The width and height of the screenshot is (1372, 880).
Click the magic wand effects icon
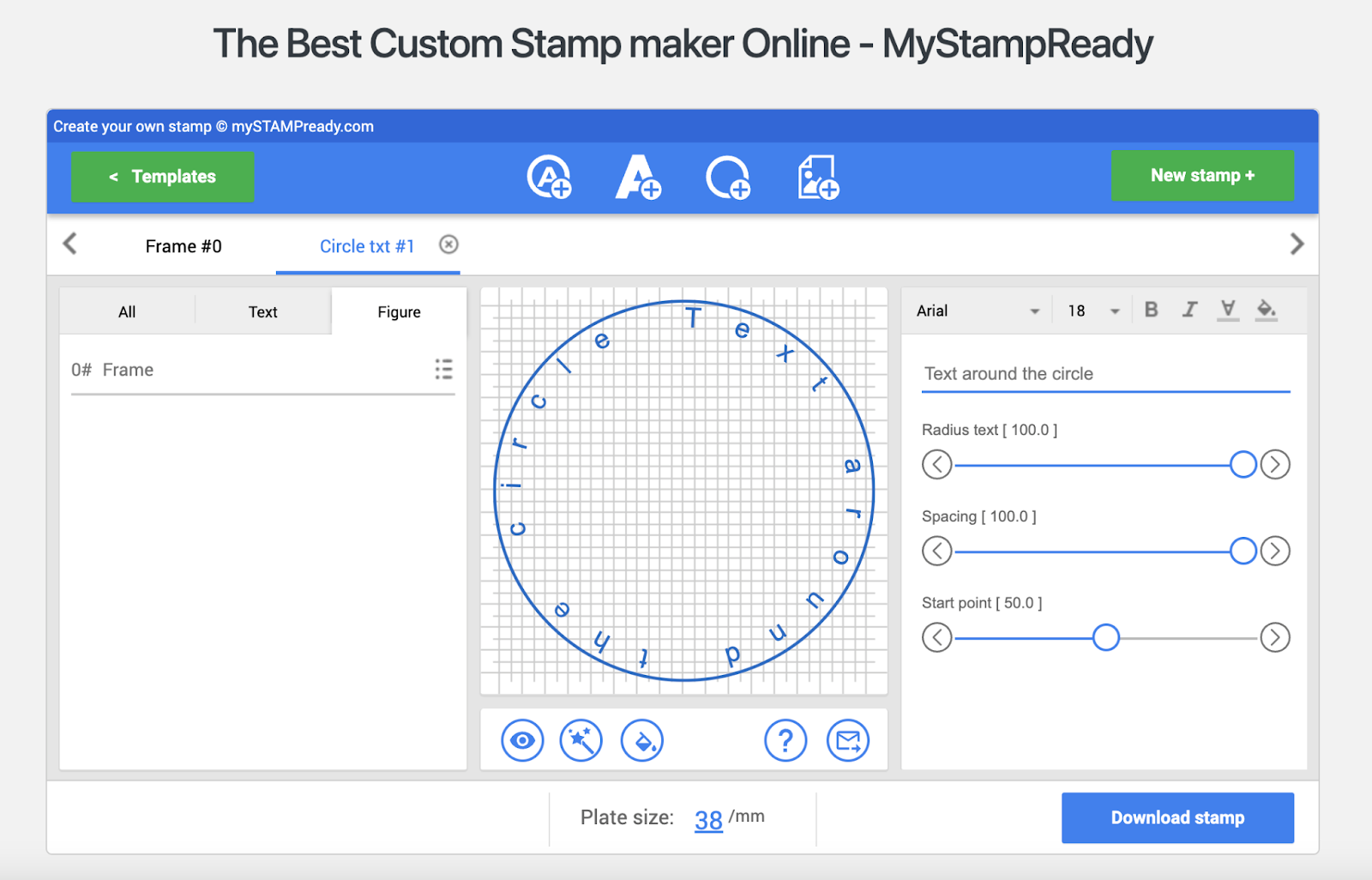581,741
